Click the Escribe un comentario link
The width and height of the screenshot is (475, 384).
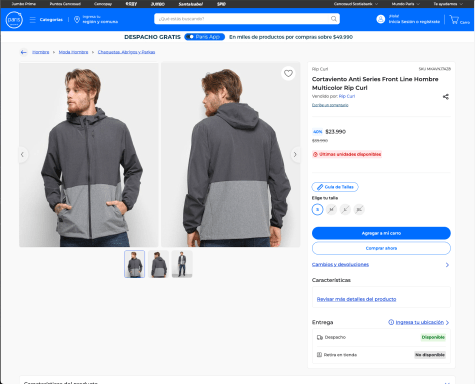pos(330,105)
